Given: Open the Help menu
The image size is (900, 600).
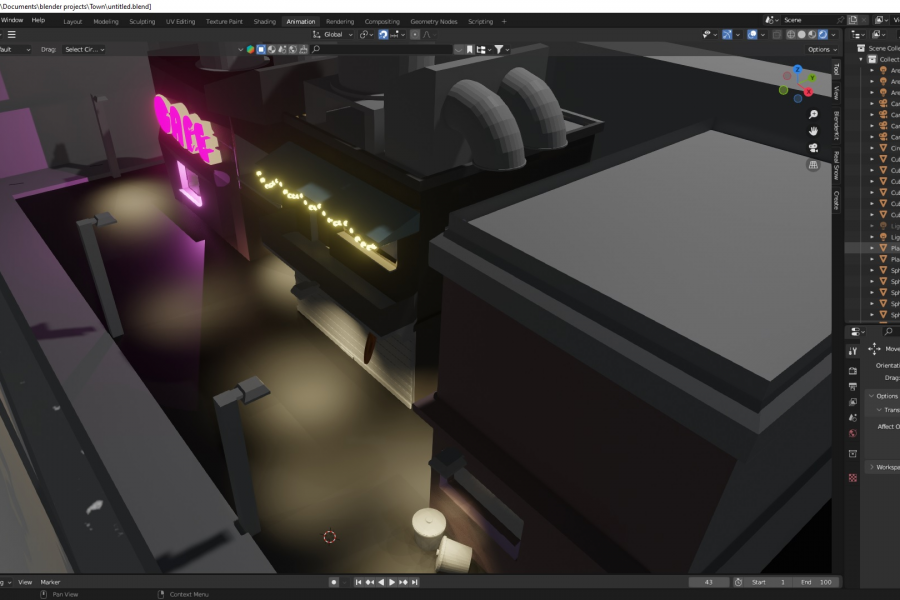Looking at the screenshot, I should click(x=38, y=20).
